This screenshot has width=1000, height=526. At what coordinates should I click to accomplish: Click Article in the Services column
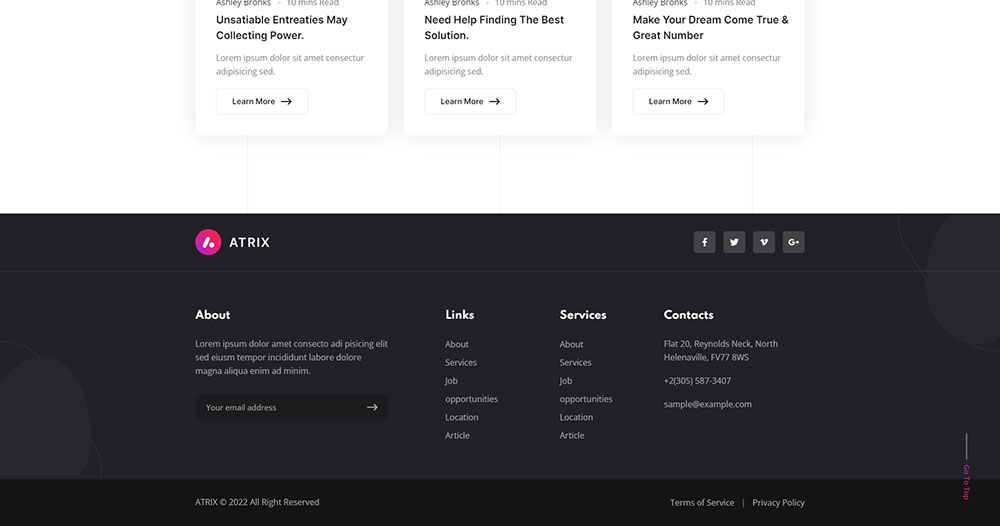[x=572, y=435]
